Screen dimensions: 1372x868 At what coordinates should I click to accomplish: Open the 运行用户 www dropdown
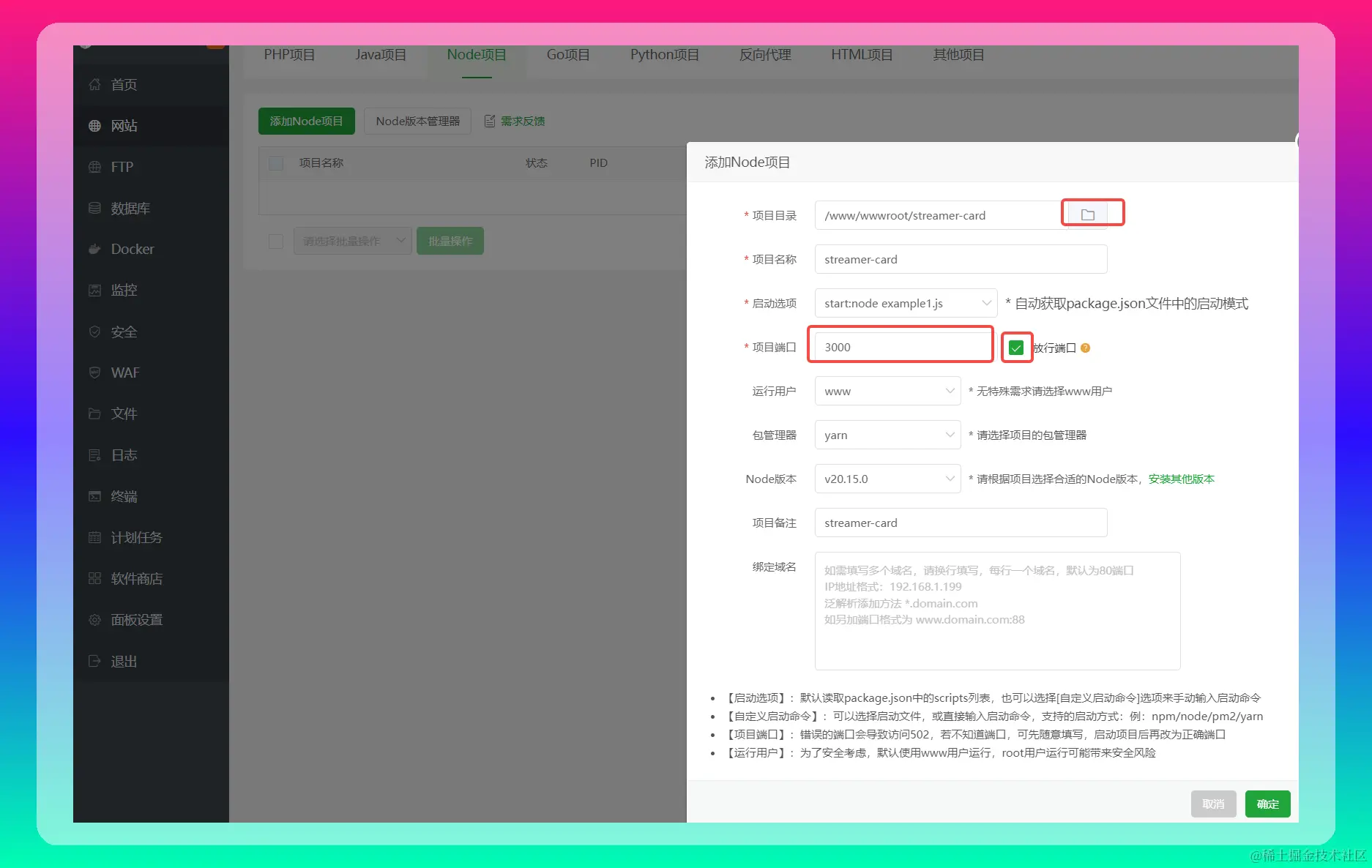coord(887,391)
